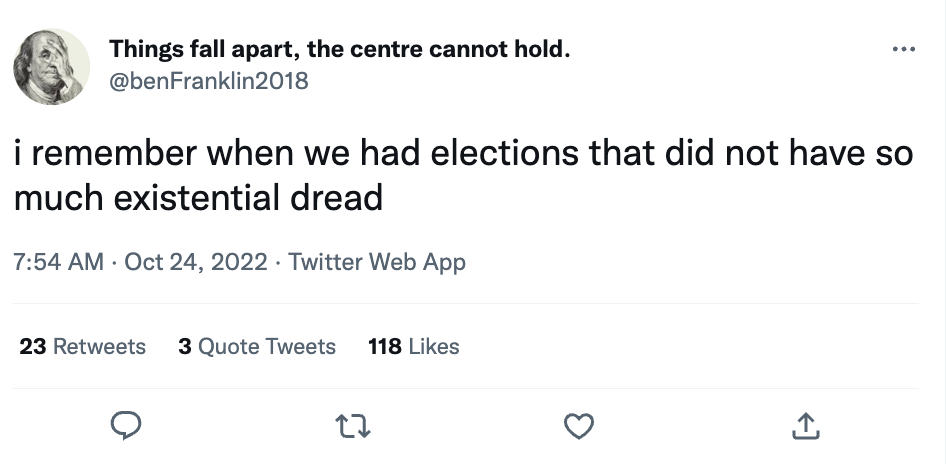Click the Oct 24, 2022 date
The image size is (946, 464).
point(196,262)
